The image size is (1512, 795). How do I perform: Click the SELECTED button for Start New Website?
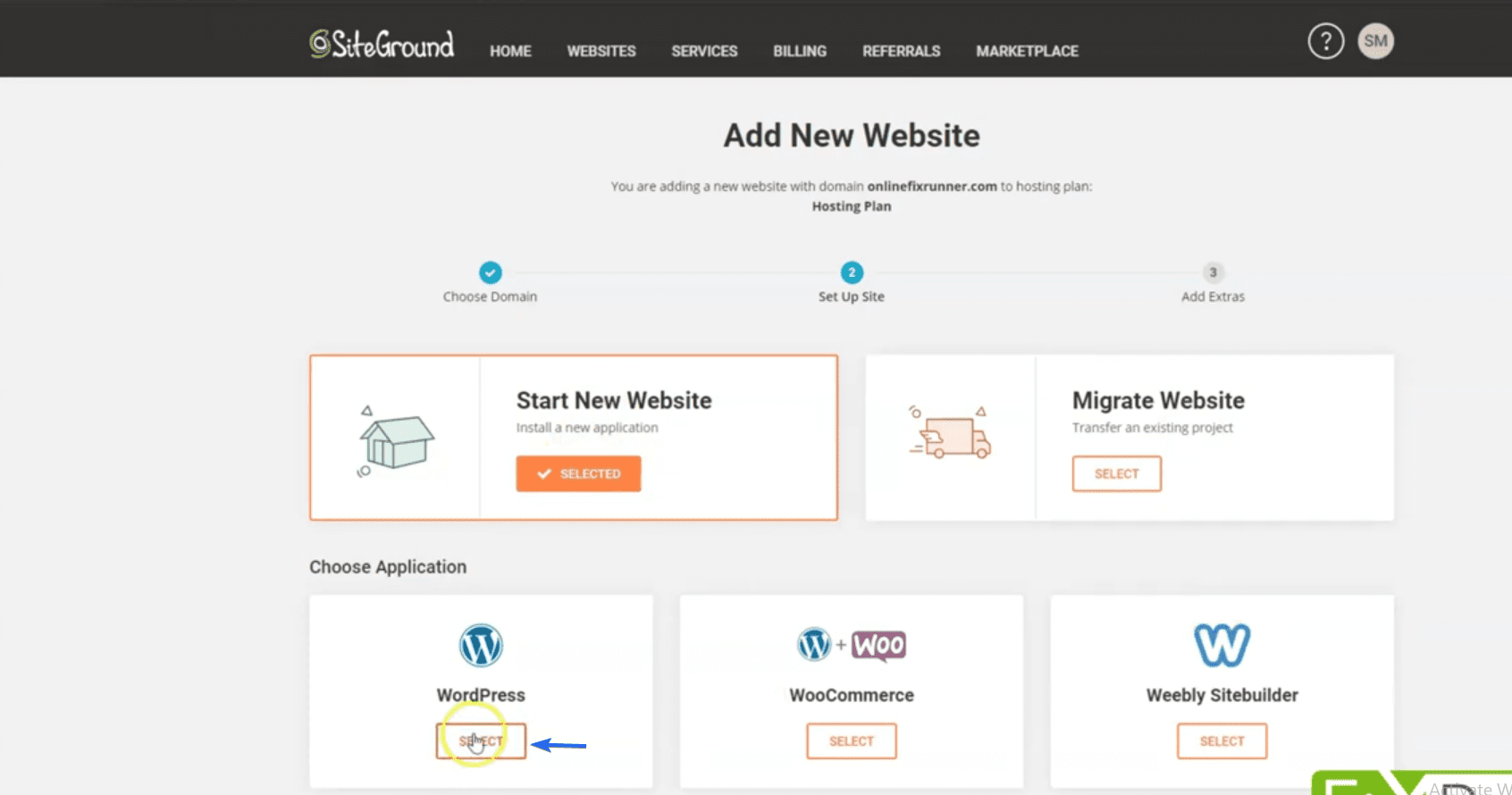click(x=578, y=473)
